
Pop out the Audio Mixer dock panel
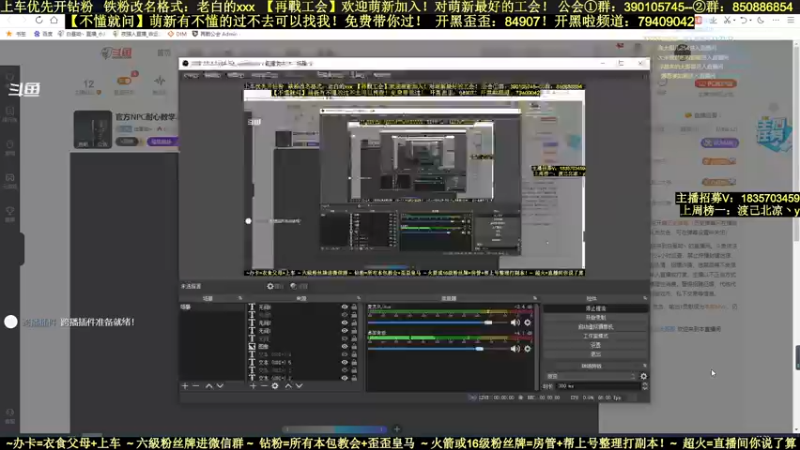click(535, 298)
